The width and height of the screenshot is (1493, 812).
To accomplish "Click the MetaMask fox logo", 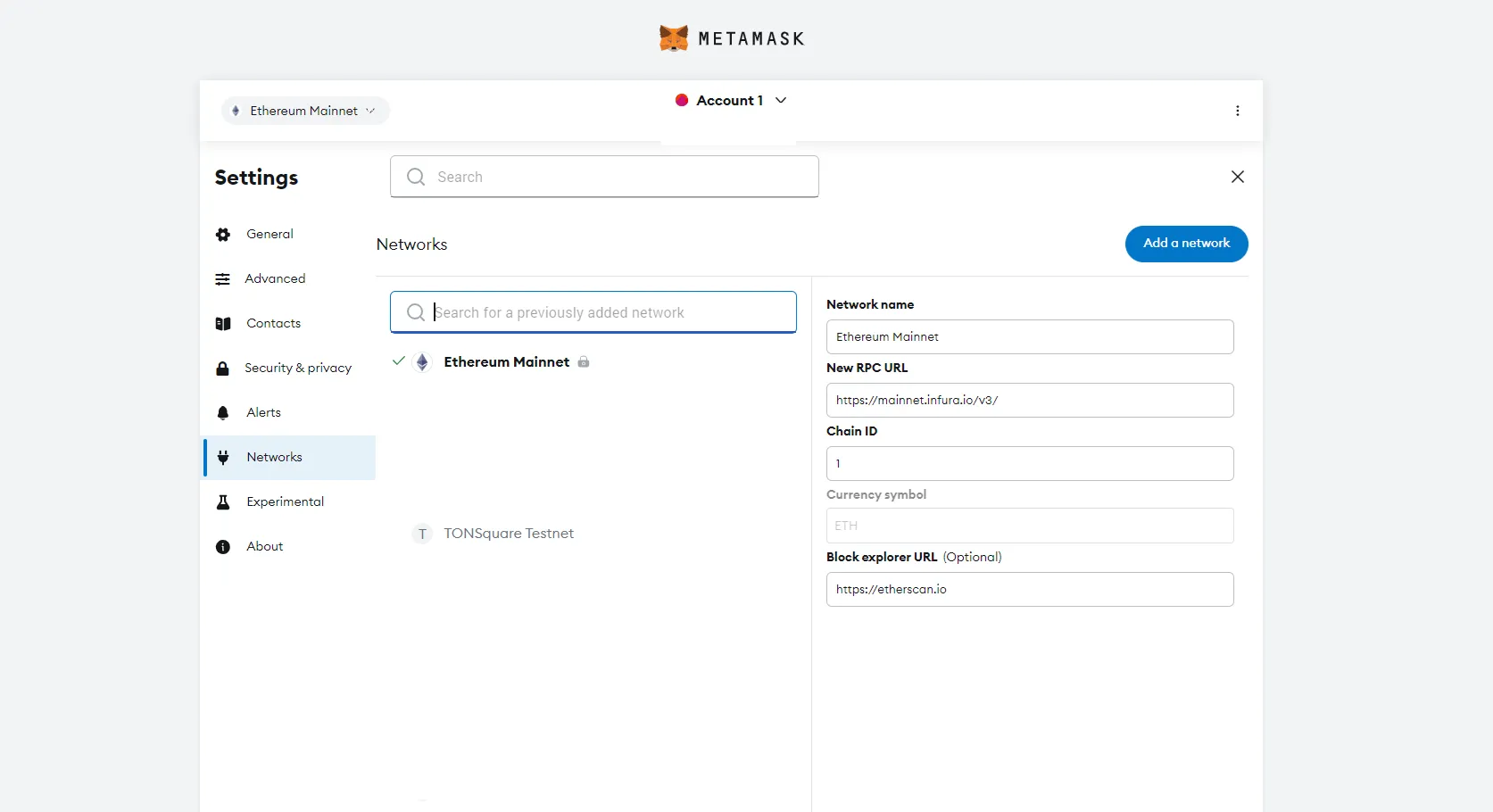I will pyautogui.click(x=674, y=38).
